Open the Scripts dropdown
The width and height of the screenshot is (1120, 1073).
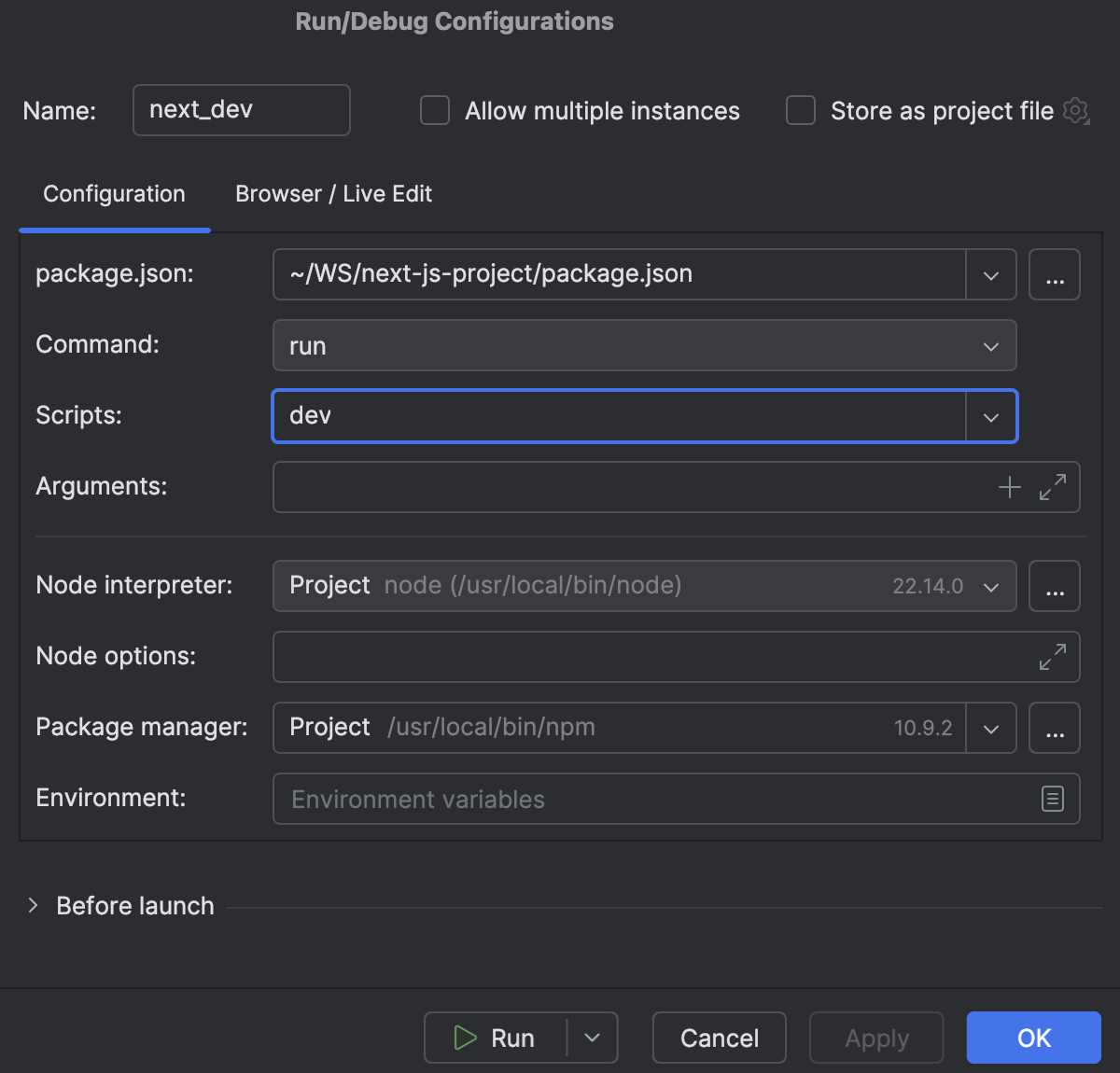990,416
